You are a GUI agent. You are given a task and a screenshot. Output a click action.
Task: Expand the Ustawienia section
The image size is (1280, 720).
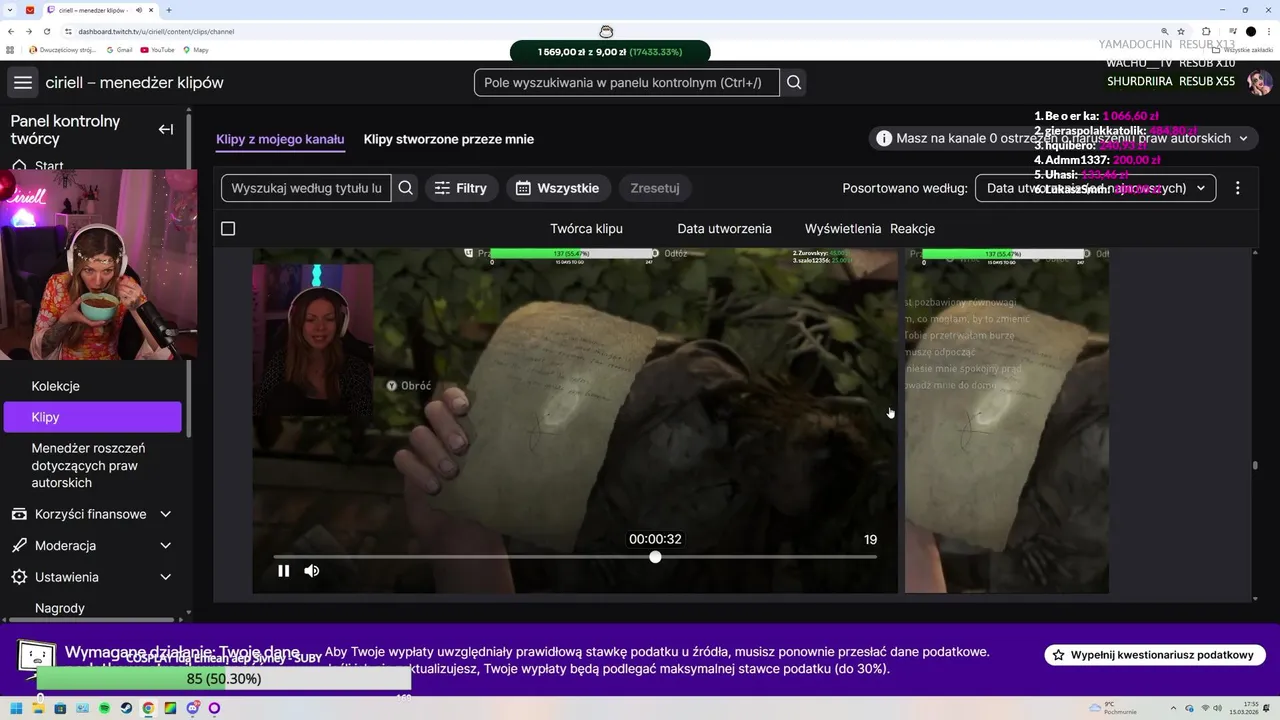pos(90,577)
